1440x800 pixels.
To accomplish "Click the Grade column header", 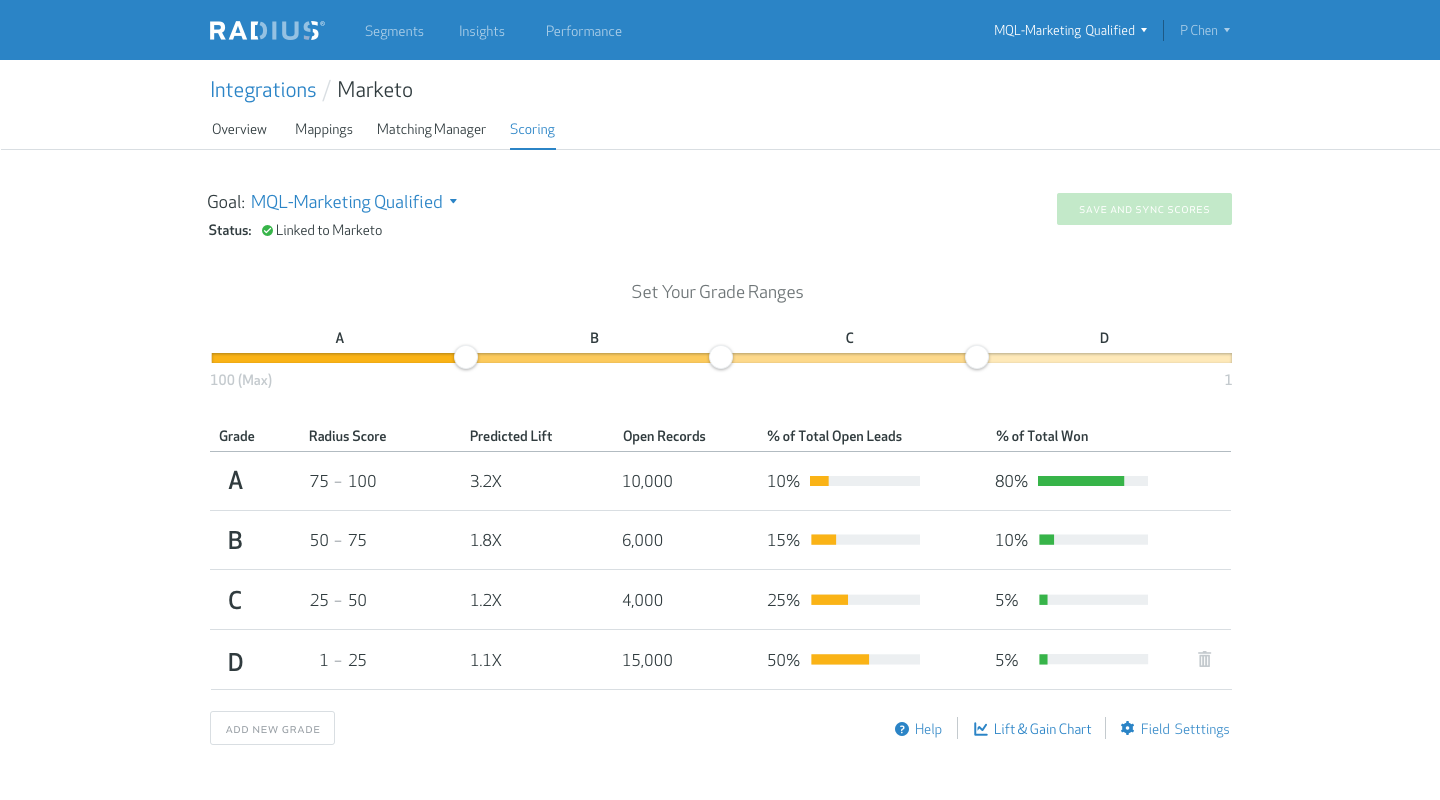I will click(x=237, y=436).
